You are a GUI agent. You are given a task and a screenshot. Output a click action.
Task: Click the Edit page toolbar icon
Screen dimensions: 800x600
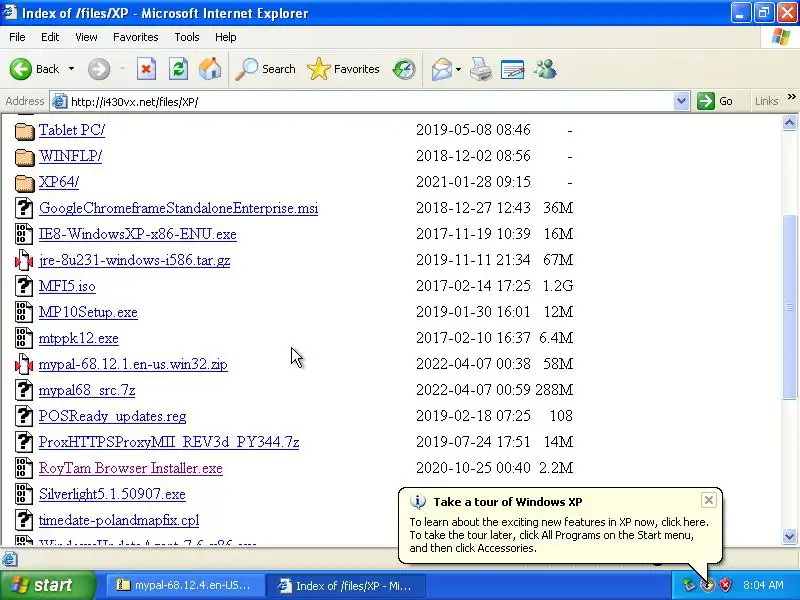[513, 69]
